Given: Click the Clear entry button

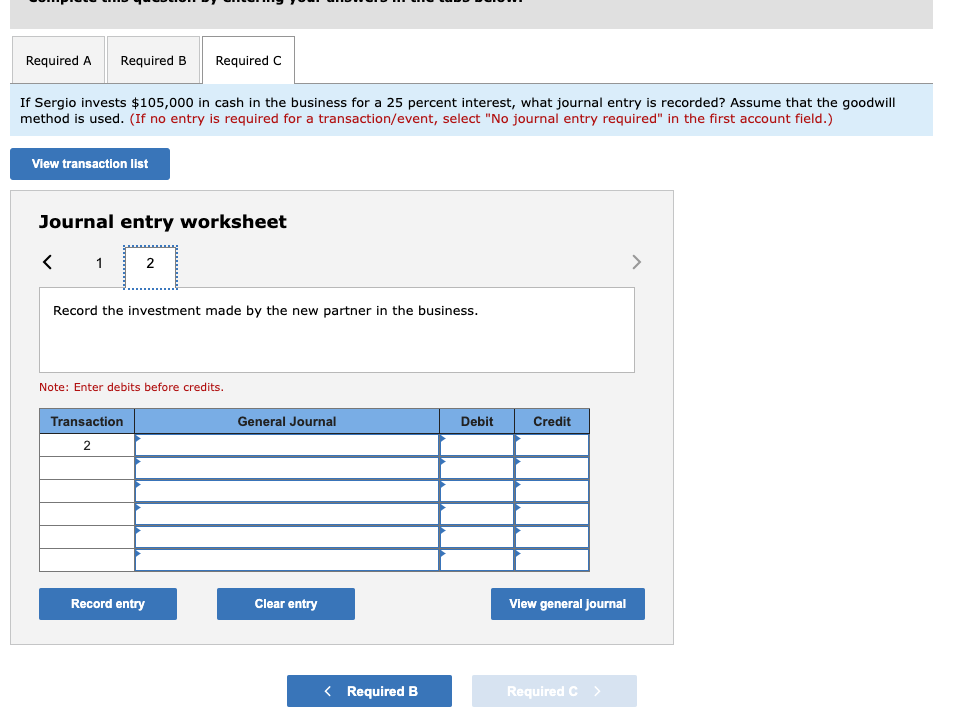Looking at the screenshot, I should coord(285,603).
